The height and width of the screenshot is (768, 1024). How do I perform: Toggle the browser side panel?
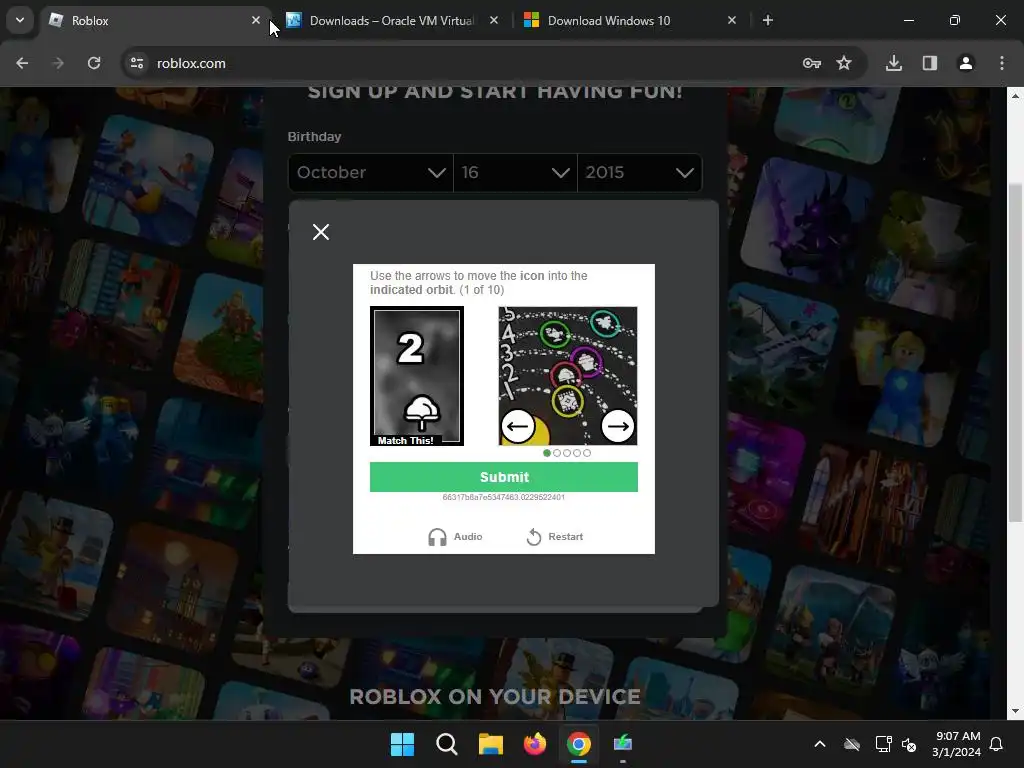coord(930,63)
